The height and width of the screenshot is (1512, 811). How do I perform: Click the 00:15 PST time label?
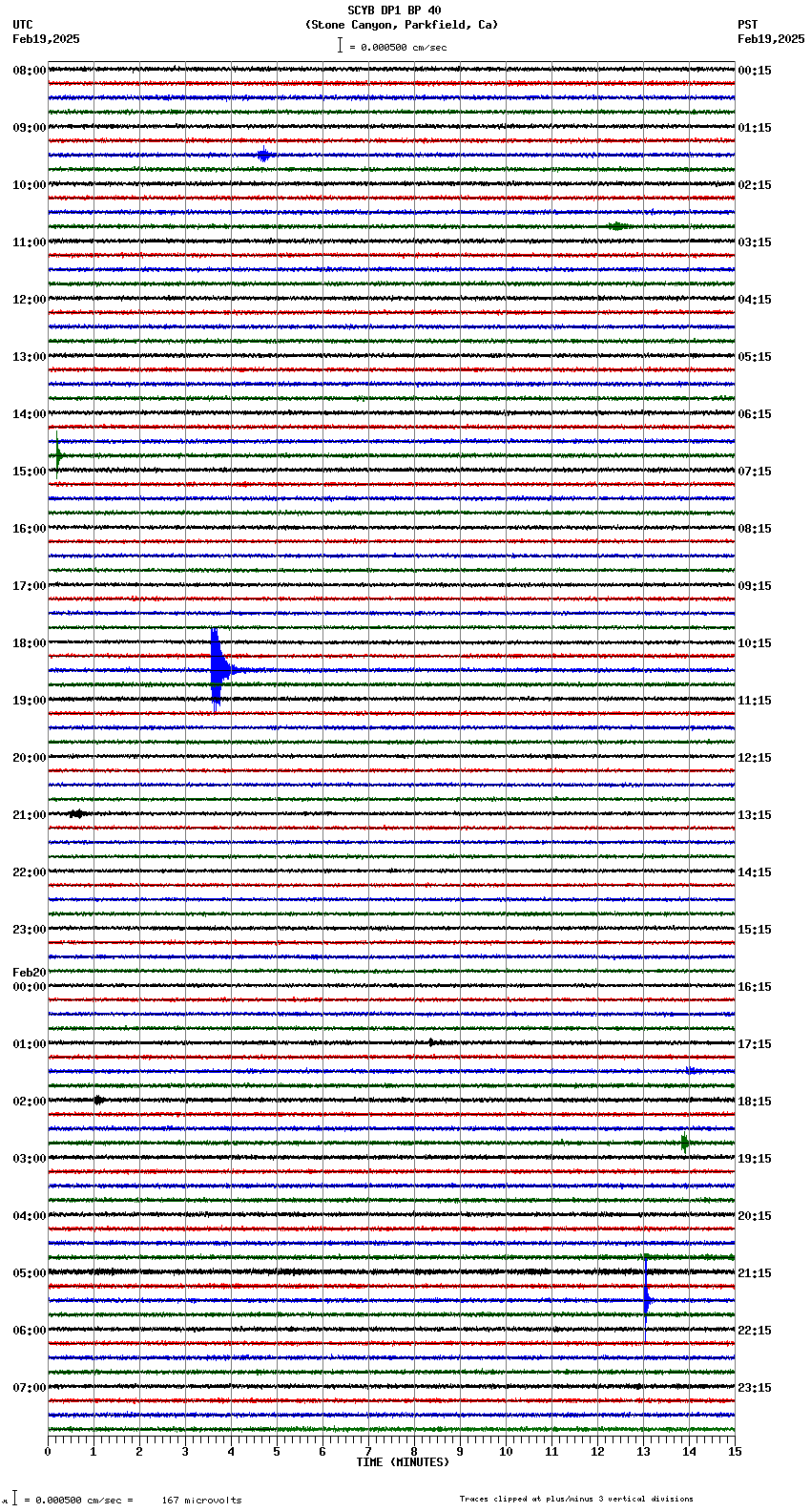[x=755, y=71]
